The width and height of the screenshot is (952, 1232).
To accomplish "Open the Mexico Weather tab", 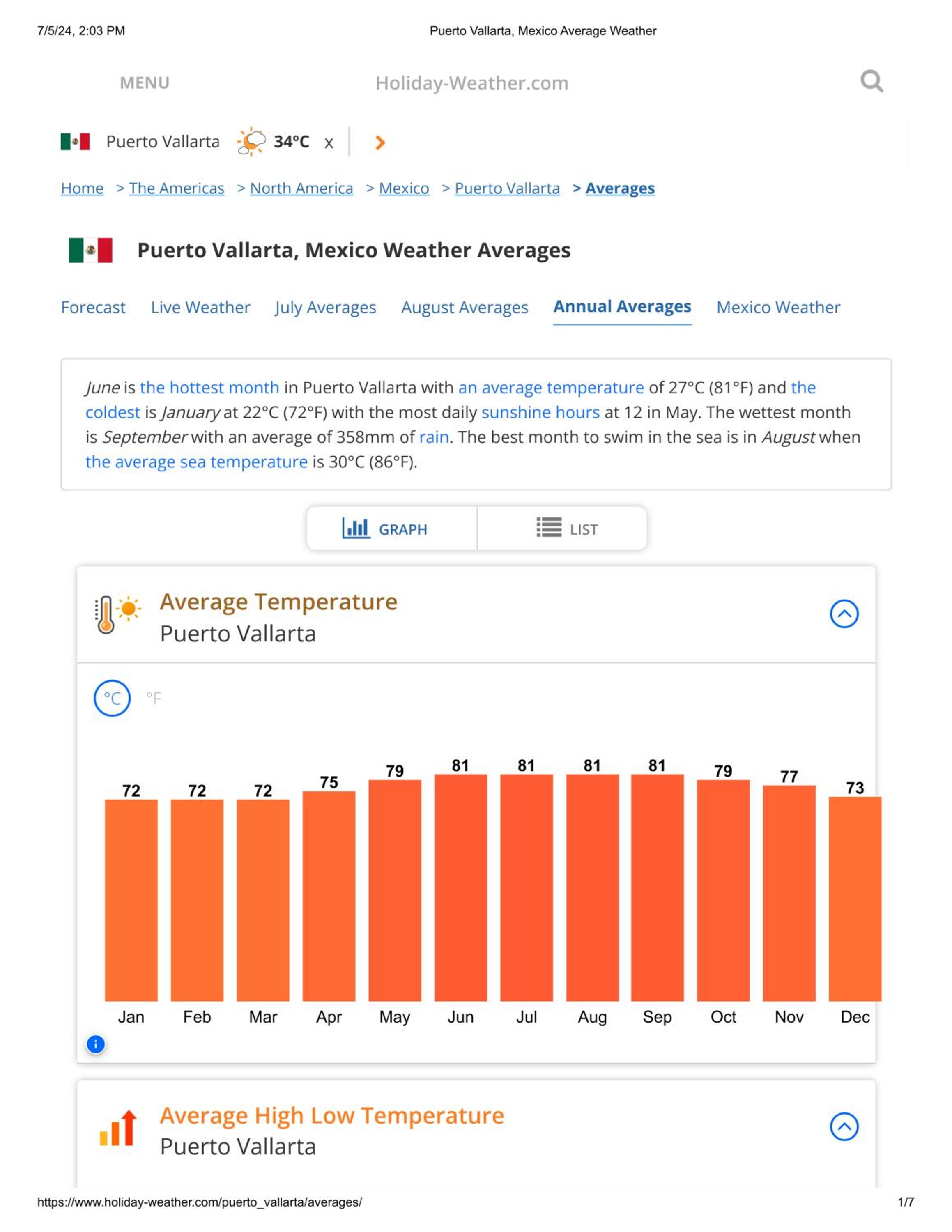I will coord(778,308).
